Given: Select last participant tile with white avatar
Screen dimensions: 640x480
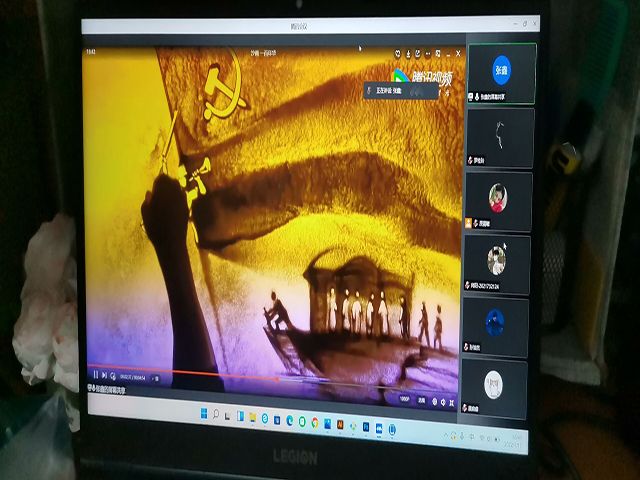Looking at the screenshot, I should click(x=493, y=389).
